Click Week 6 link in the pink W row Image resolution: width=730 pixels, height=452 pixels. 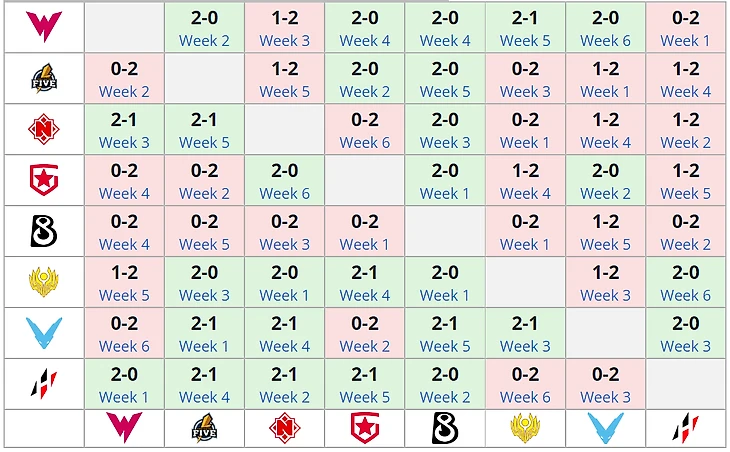coord(605,41)
